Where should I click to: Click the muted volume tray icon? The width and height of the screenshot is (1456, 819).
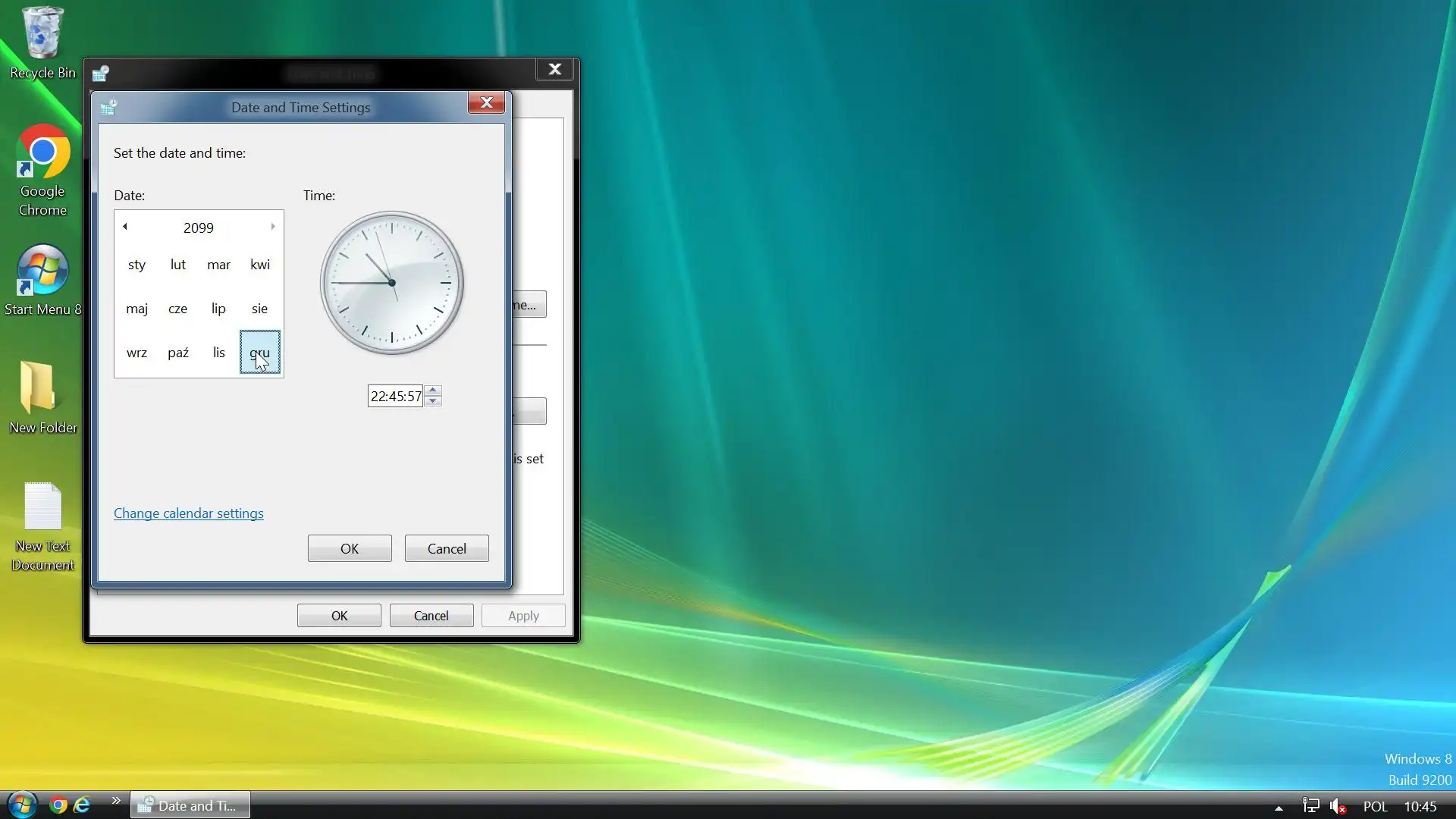[1338, 806]
